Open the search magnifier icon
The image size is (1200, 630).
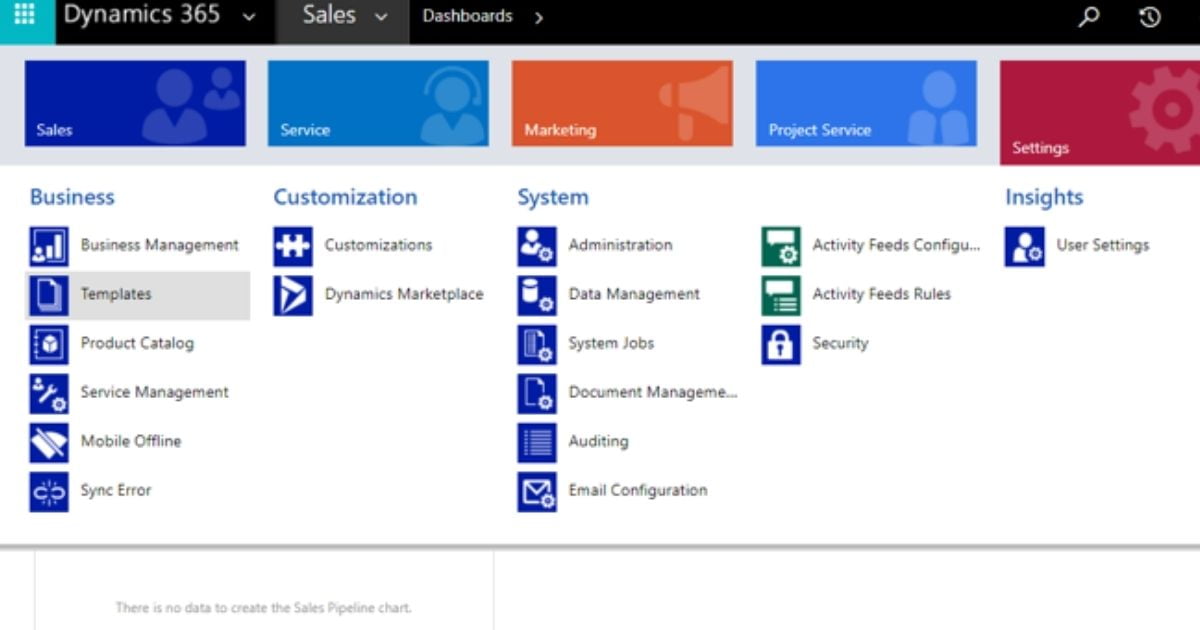coord(1090,17)
